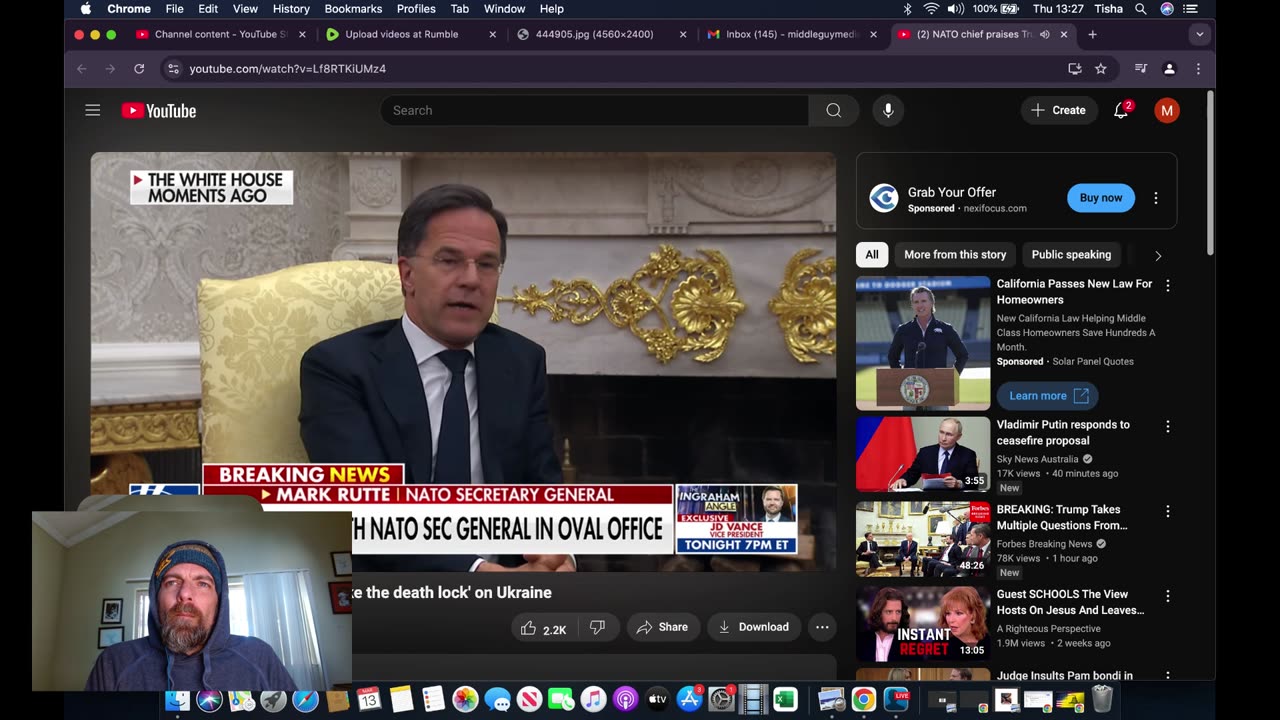The width and height of the screenshot is (1280, 720).
Task: Open the Apple menu
Action: (x=86, y=9)
